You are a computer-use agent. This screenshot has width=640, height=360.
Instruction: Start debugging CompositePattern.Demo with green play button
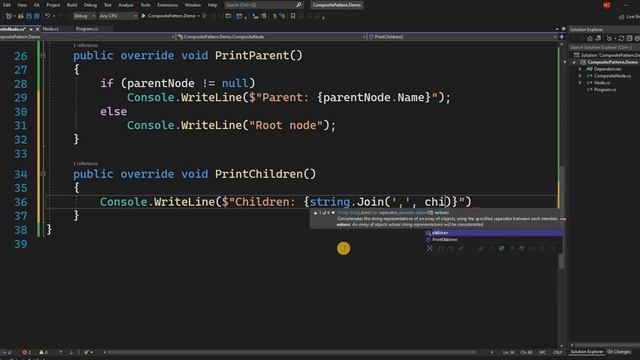coord(169,16)
